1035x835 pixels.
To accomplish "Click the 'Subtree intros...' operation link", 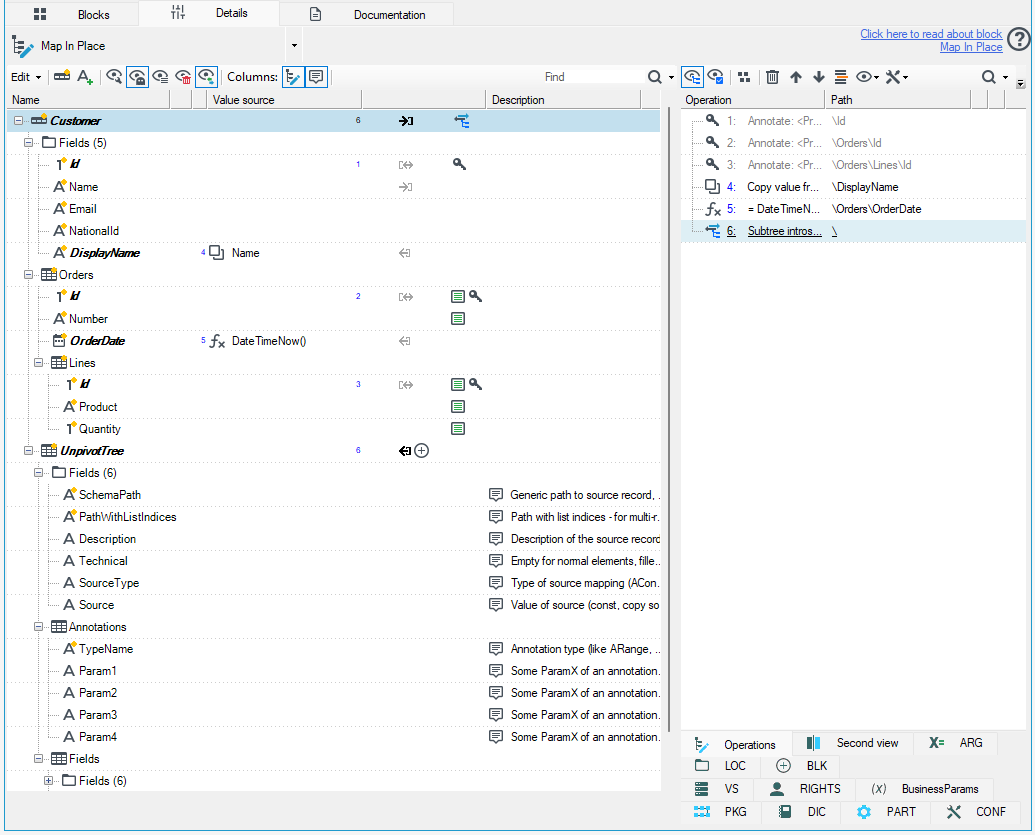I will point(784,231).
